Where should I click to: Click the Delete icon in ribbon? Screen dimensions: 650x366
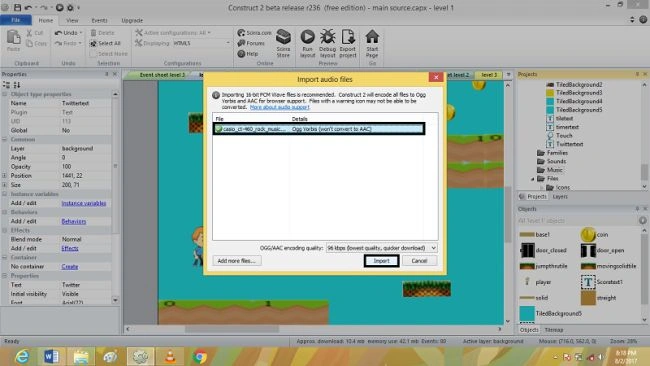(93, 33)
